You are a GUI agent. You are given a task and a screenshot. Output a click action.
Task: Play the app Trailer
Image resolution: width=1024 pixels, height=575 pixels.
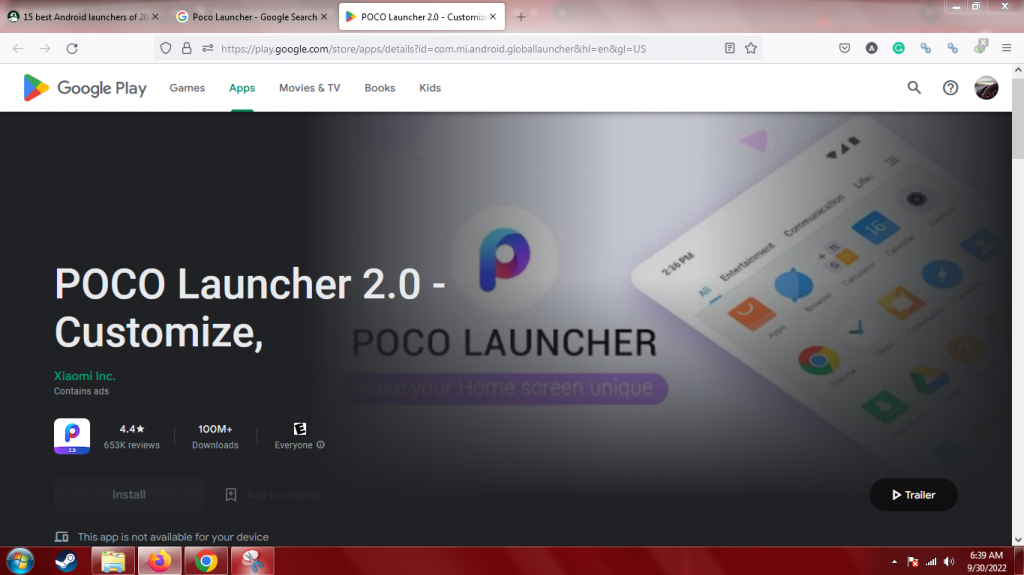[913, 495]
